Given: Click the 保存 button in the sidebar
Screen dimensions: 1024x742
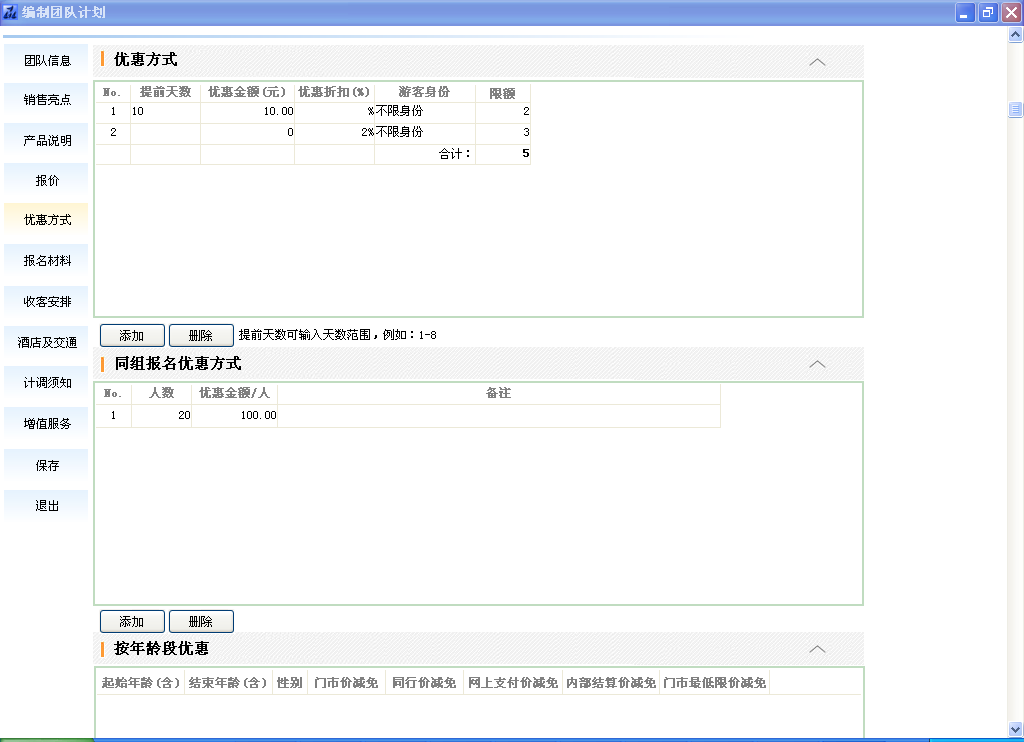Looking at the screenshot, I should point(47,466).
